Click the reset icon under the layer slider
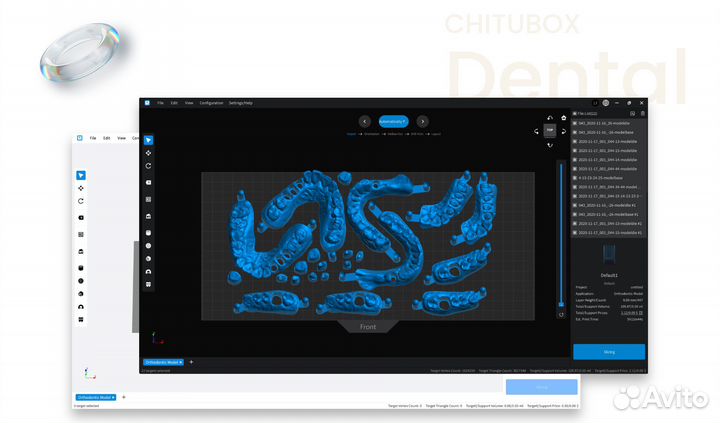This screenshot has width=720, height=423. (561, 315)
